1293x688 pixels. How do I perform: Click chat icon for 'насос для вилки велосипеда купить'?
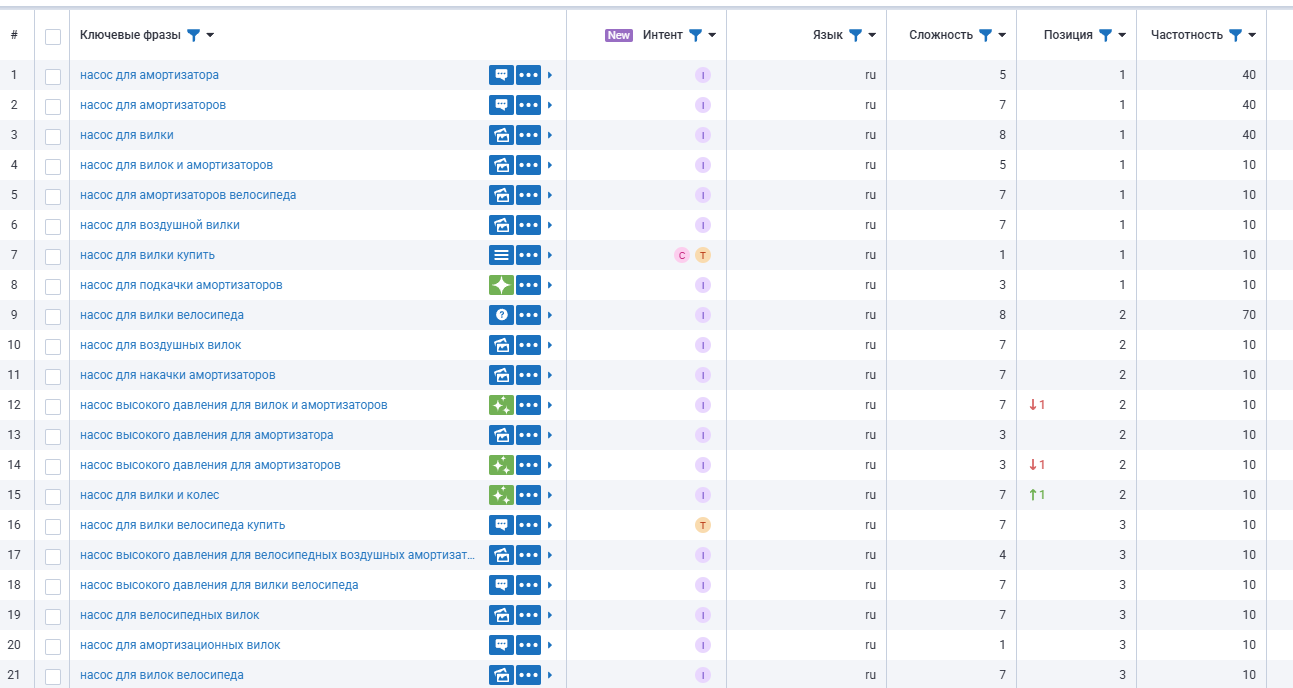(501, 525)
